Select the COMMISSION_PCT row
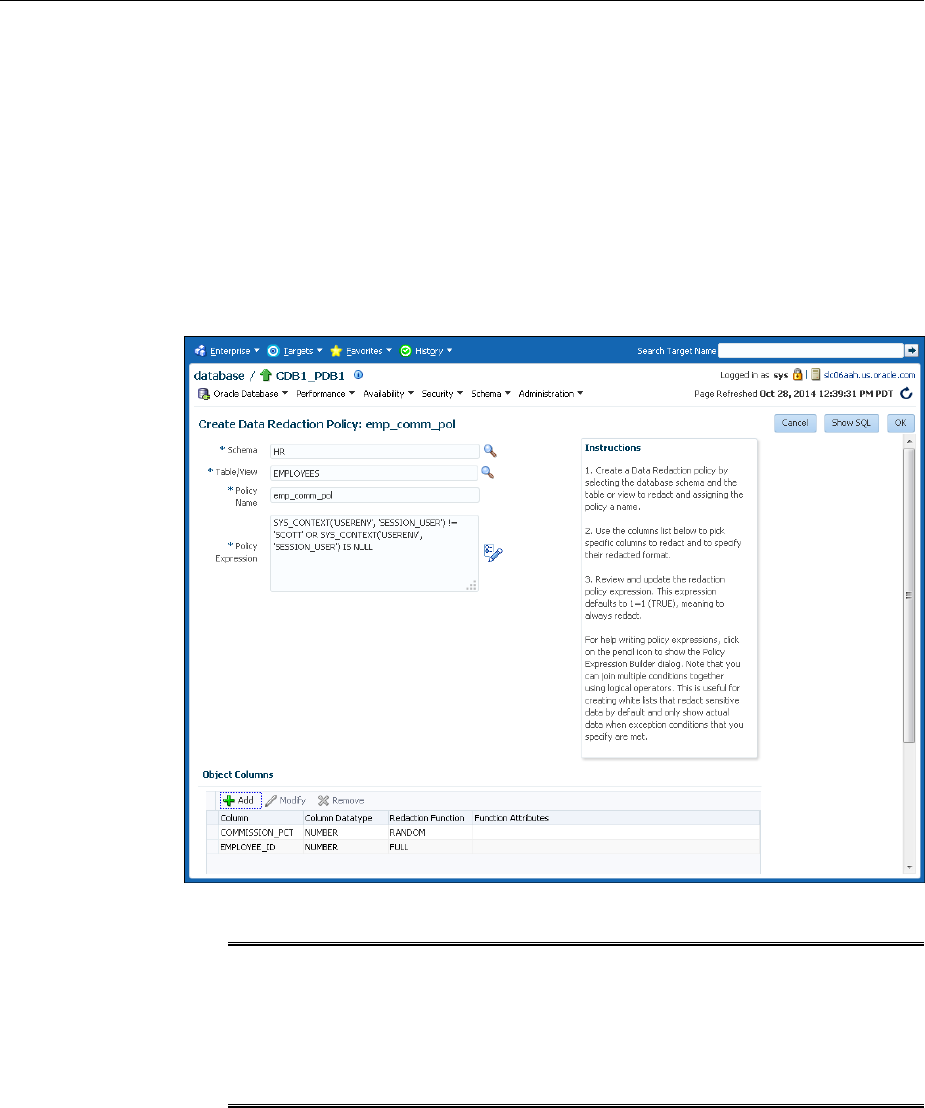 coord(483,832)
